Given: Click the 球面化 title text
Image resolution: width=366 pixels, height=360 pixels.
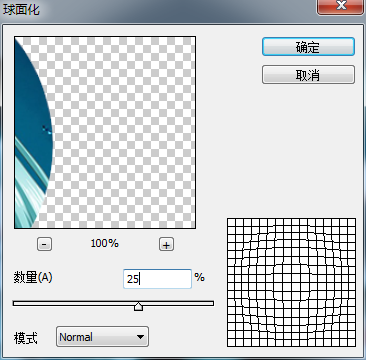Looking at the screenshot, I should click(21, 9).
